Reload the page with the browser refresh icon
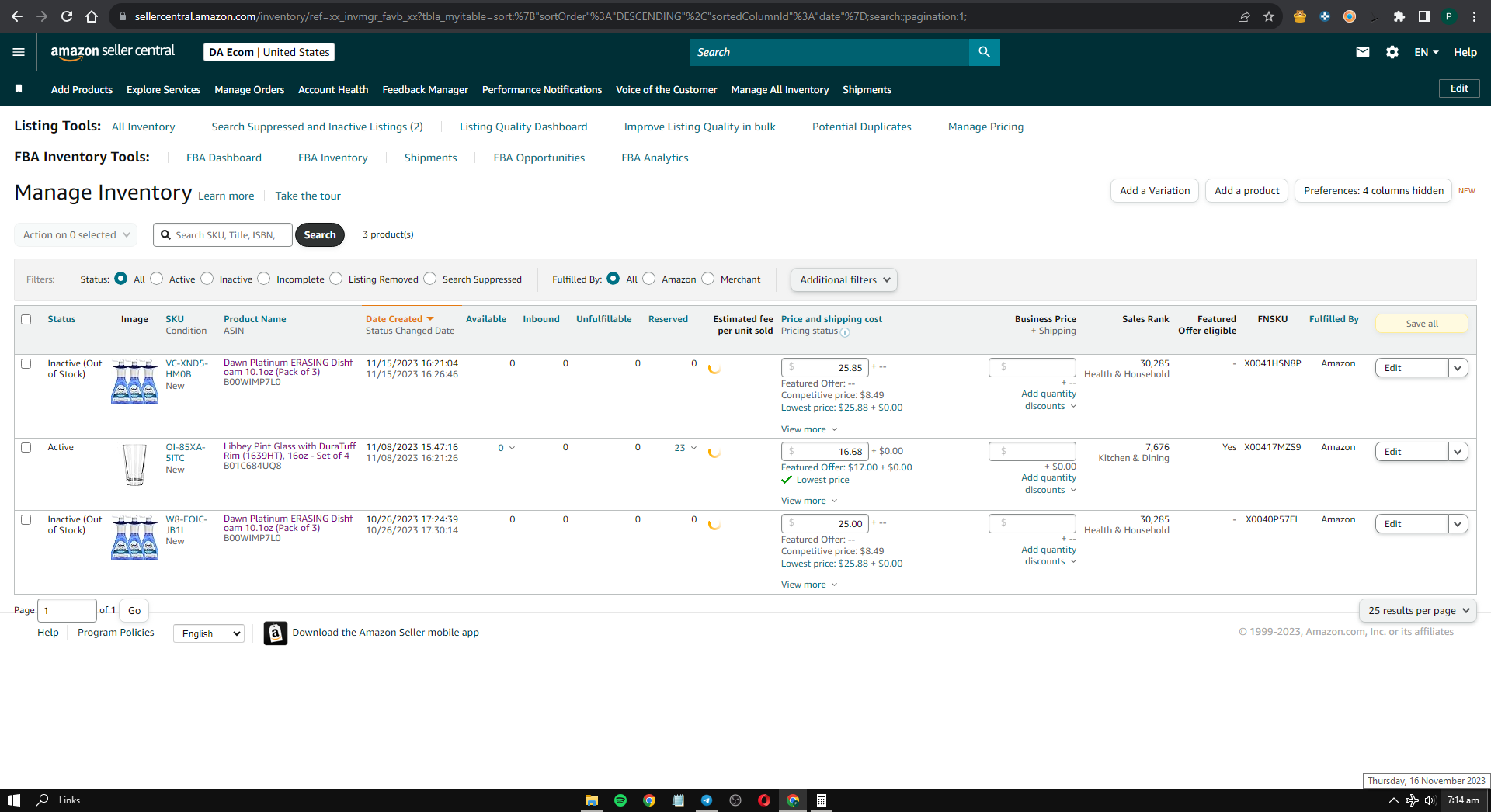The image size is (1491, 812). (67, 16)
